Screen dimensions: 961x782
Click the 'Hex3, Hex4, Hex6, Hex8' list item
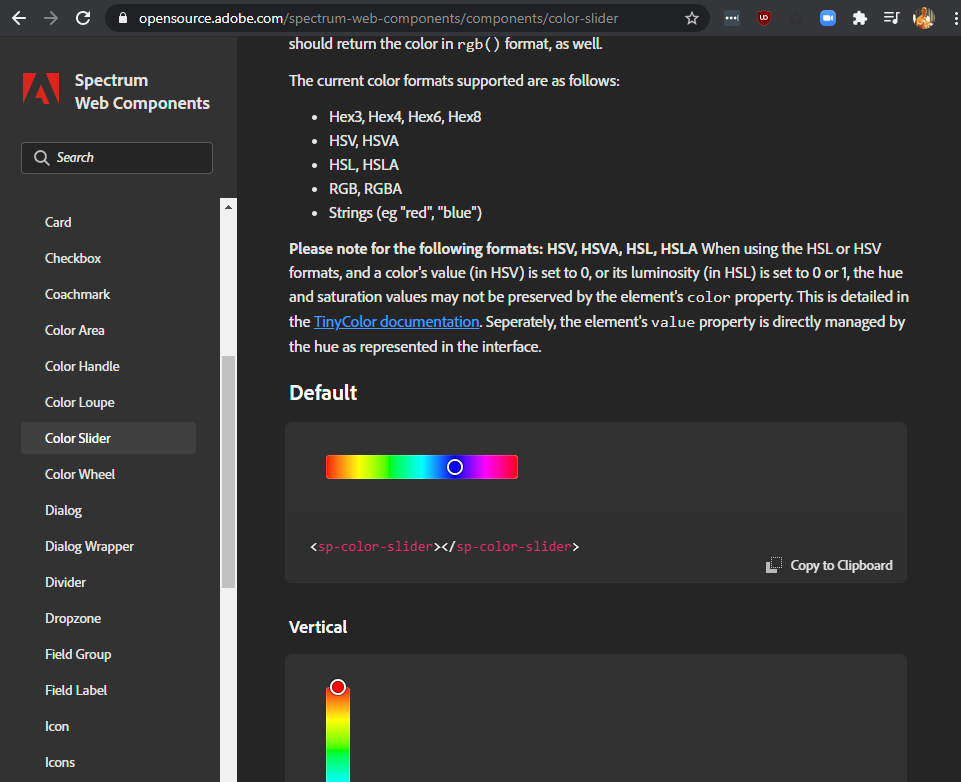405,117
